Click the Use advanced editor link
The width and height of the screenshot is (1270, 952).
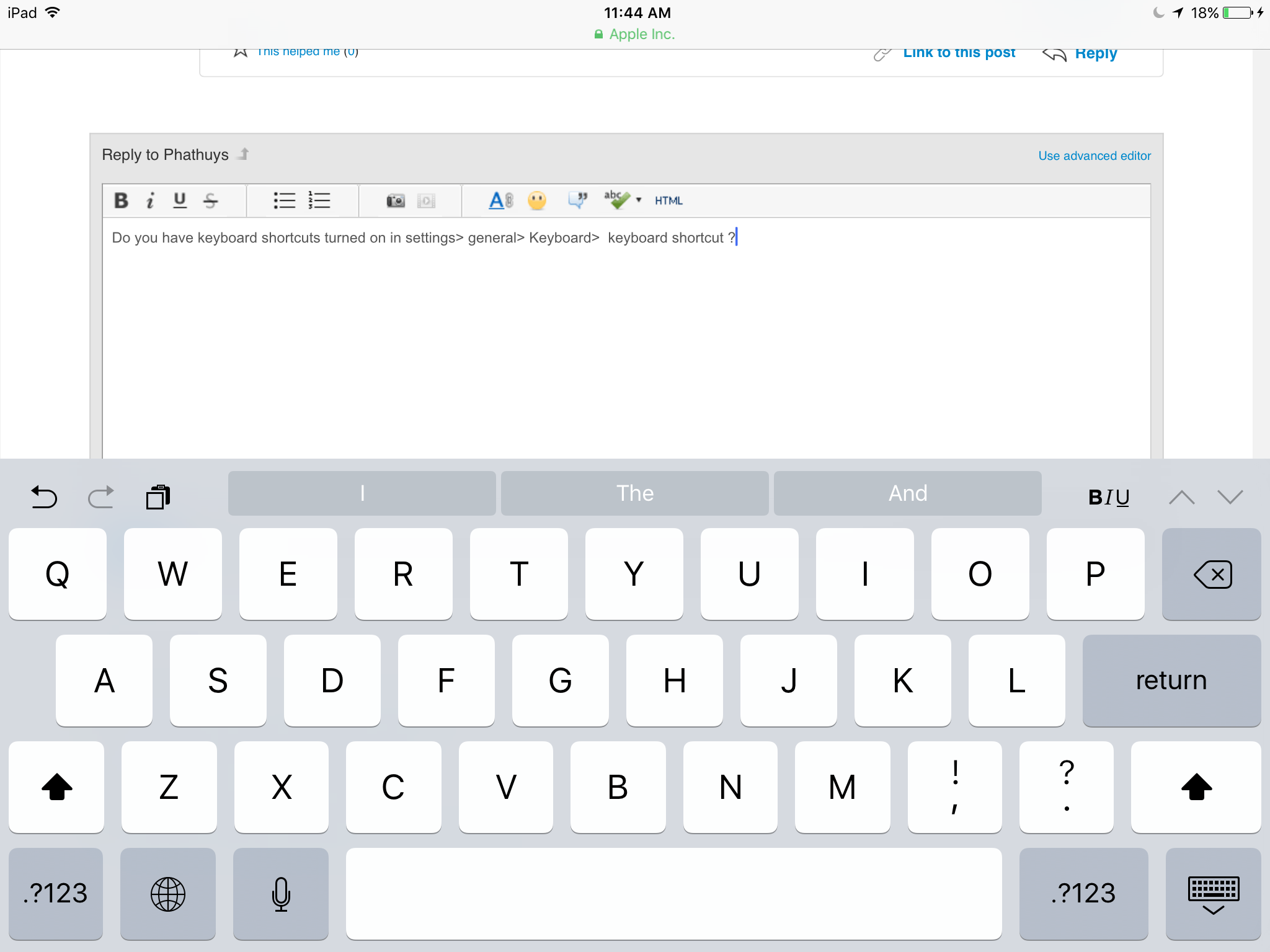coord(1095,156)
